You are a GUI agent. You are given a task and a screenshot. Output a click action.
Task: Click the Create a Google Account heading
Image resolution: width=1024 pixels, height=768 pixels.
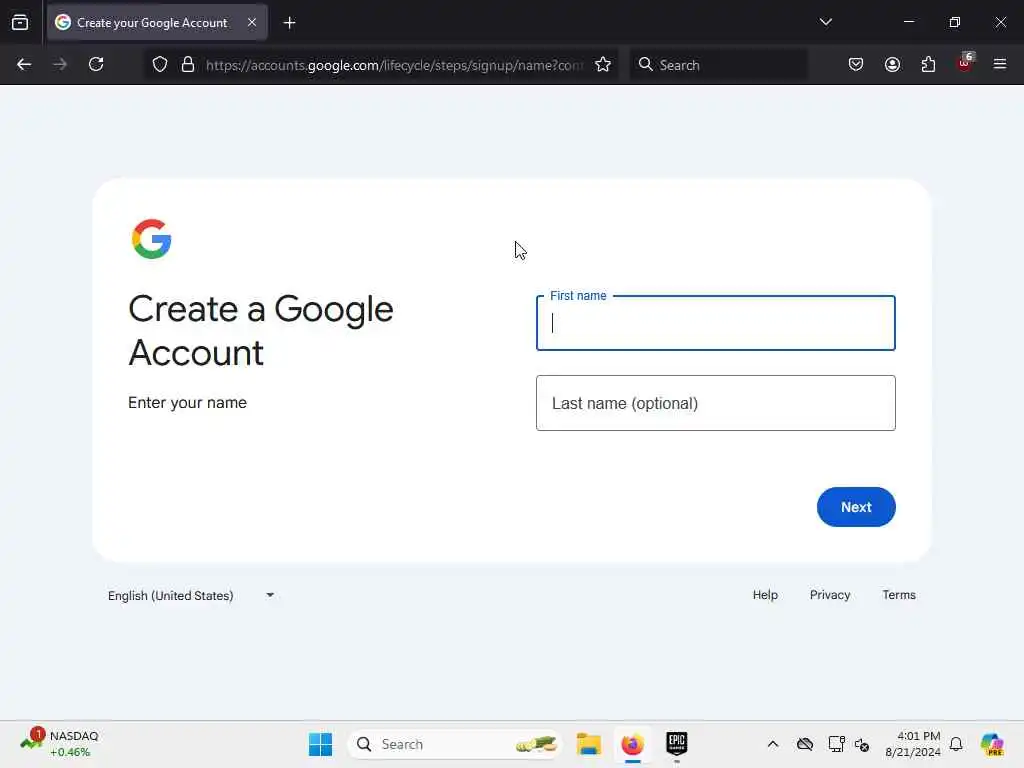pyautogui.click(x=261, y=330)
